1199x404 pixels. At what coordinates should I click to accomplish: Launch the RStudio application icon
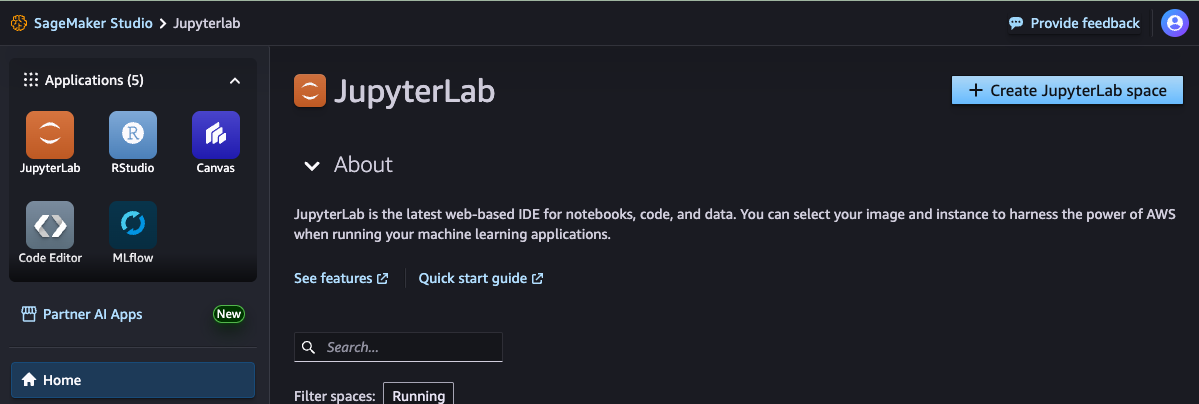tap(133, 135)
